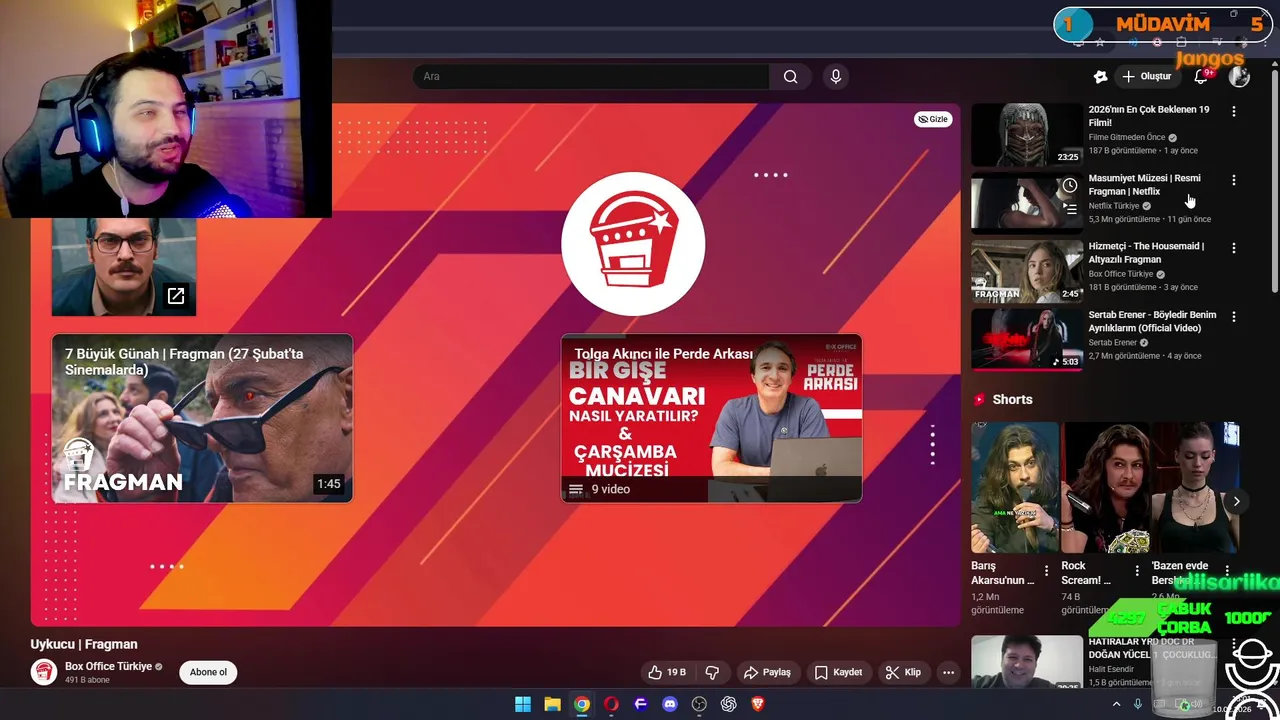This screenshot has height=720, width=1280.
Task: Open Tolga Akıncı ile Perde Arkası playlist card
Action: [711, 418]
